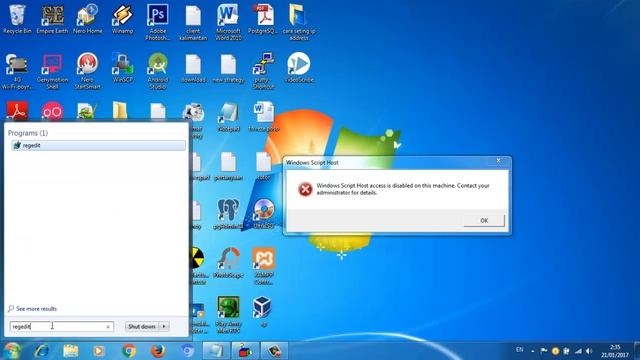Open the Recycle Bin desktop icon
640x360 pixels.
17,19
